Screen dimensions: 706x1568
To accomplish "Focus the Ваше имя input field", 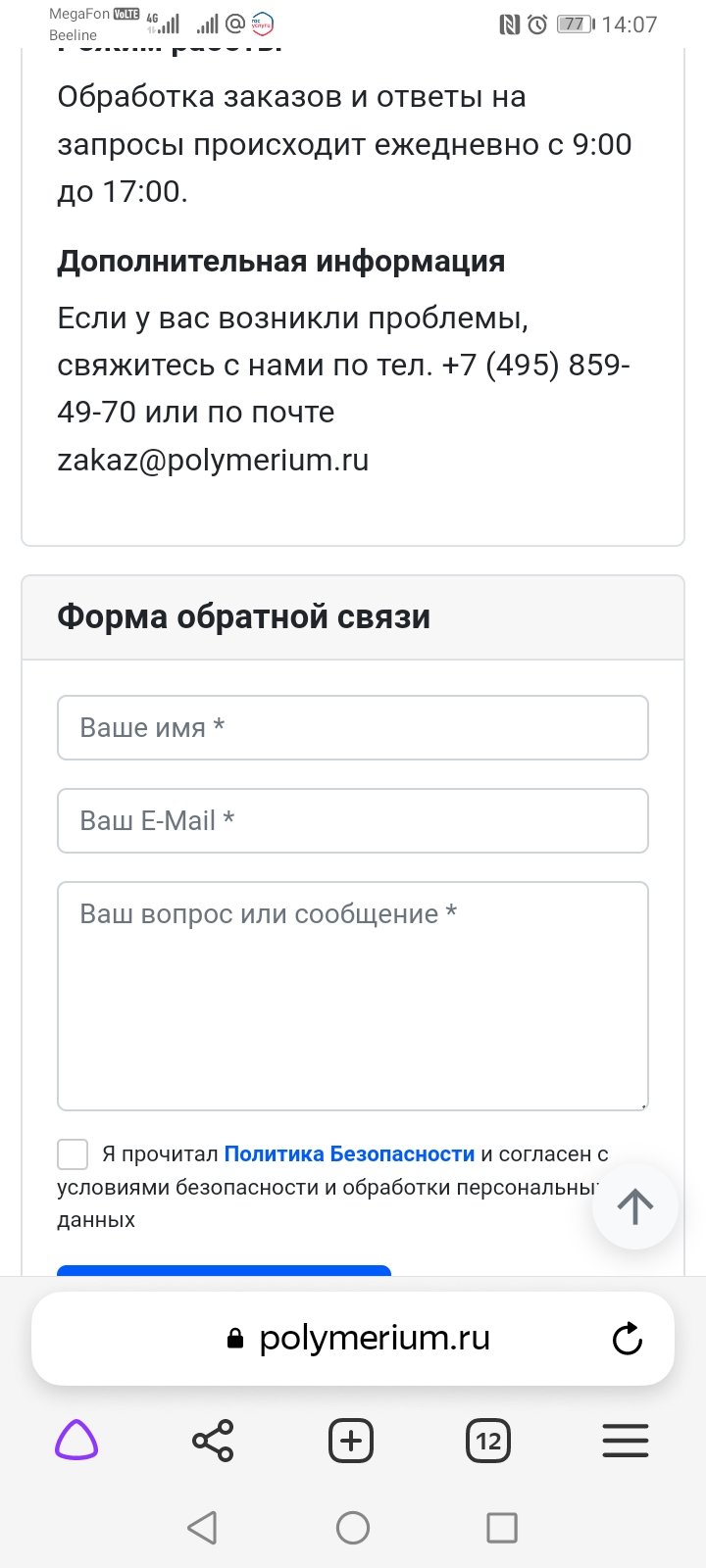I will pyautogui.click(x=353, y=727).
